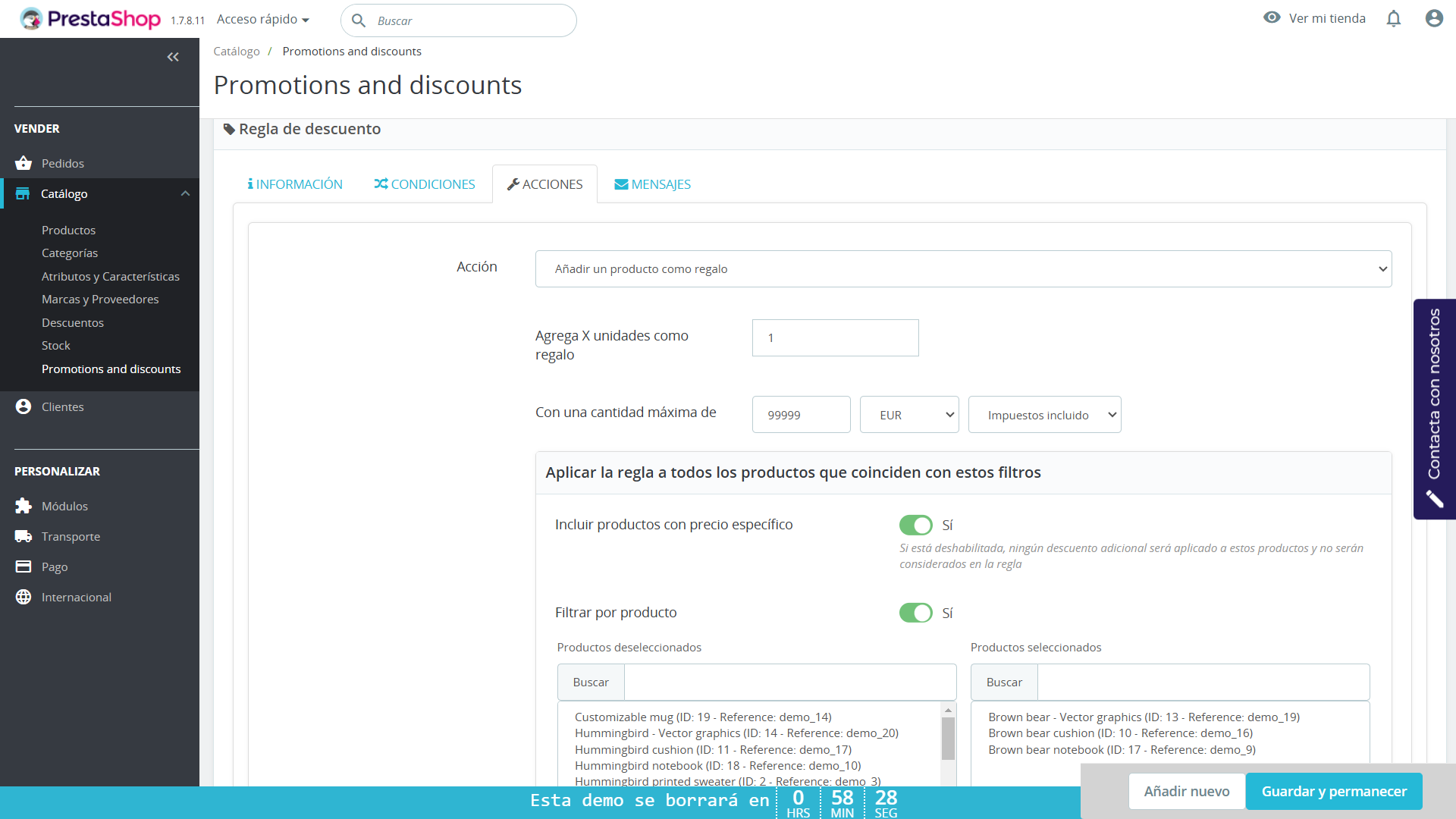Open the user profile avatar menu

[1434, 18]
